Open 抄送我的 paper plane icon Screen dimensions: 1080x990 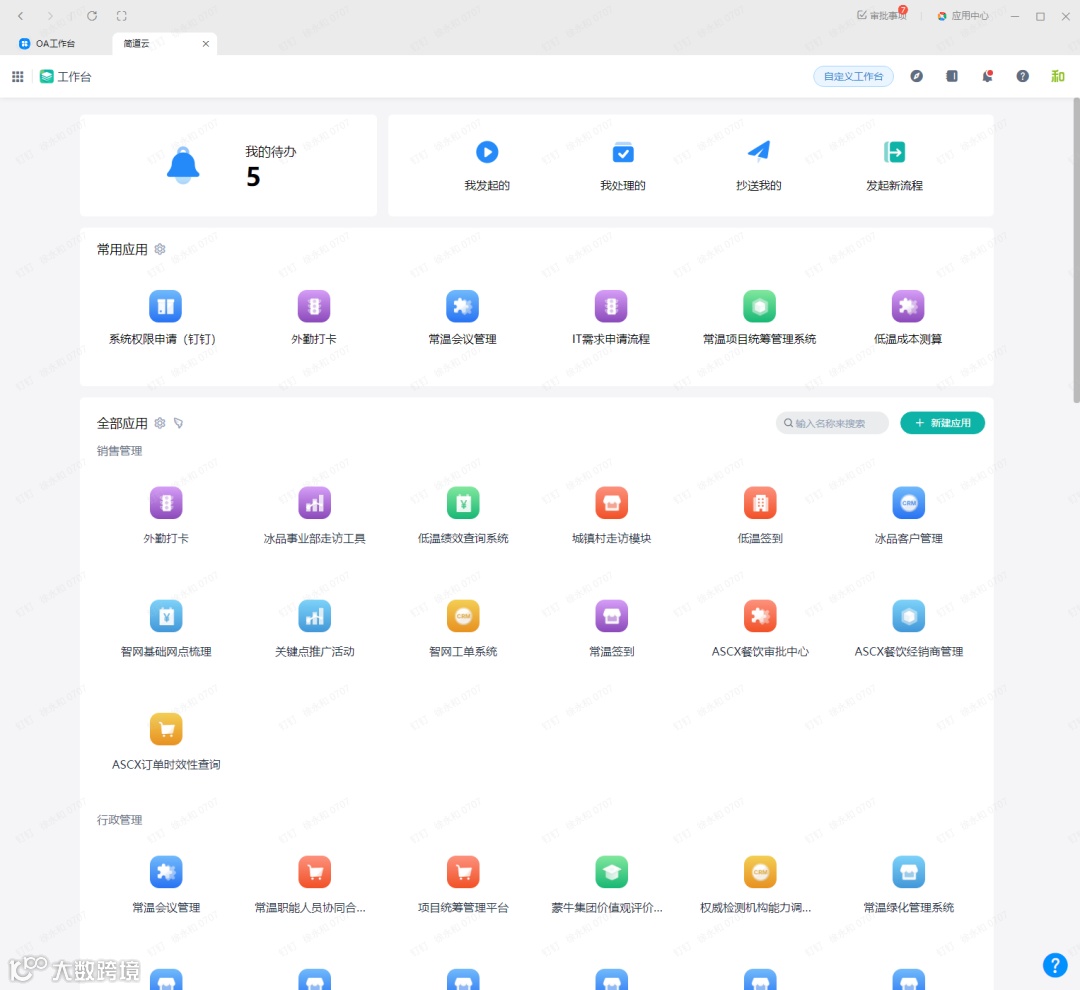pyautogui.click(x=758, y=151)
